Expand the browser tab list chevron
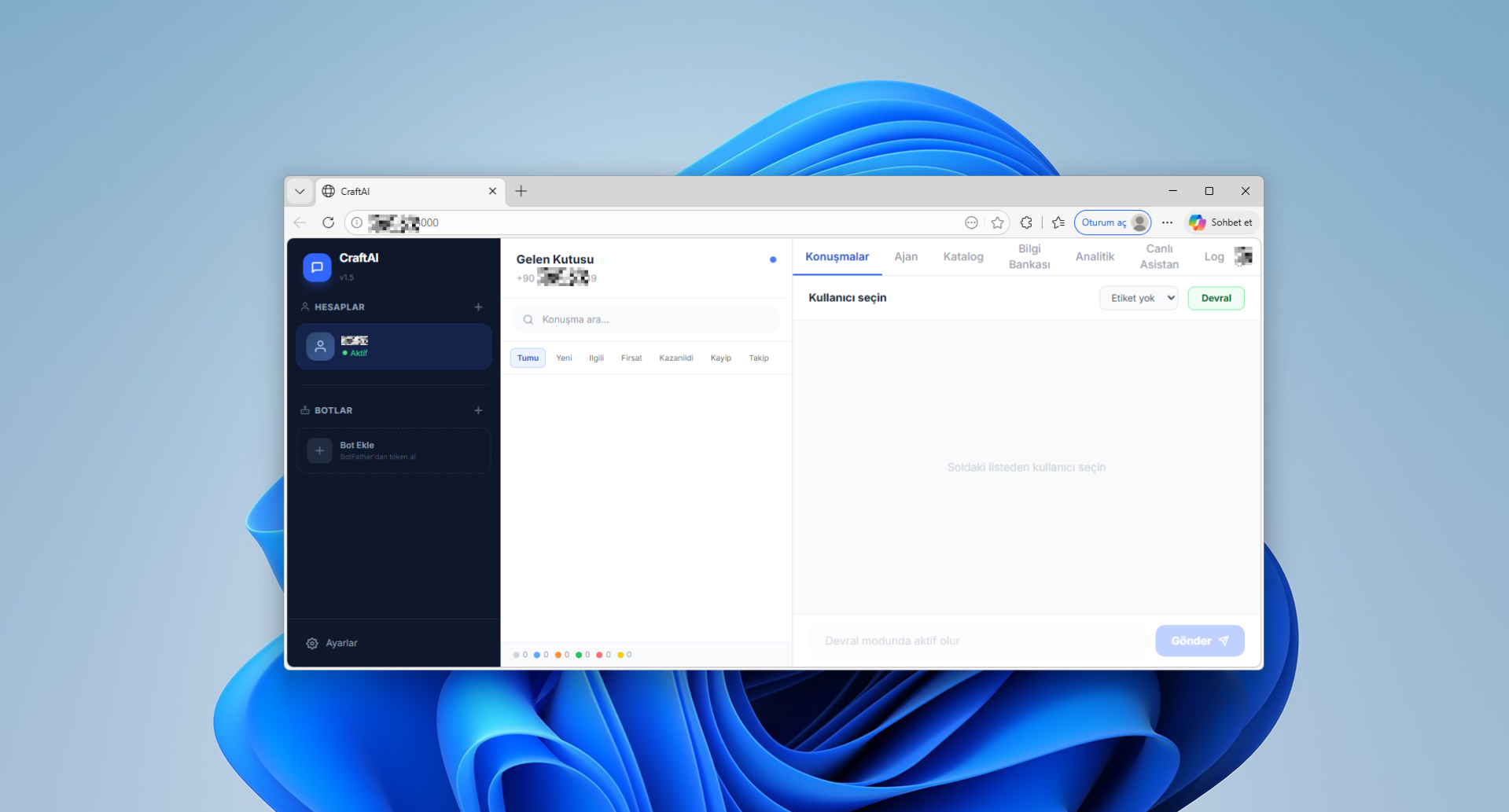 (x=300, y=191)
